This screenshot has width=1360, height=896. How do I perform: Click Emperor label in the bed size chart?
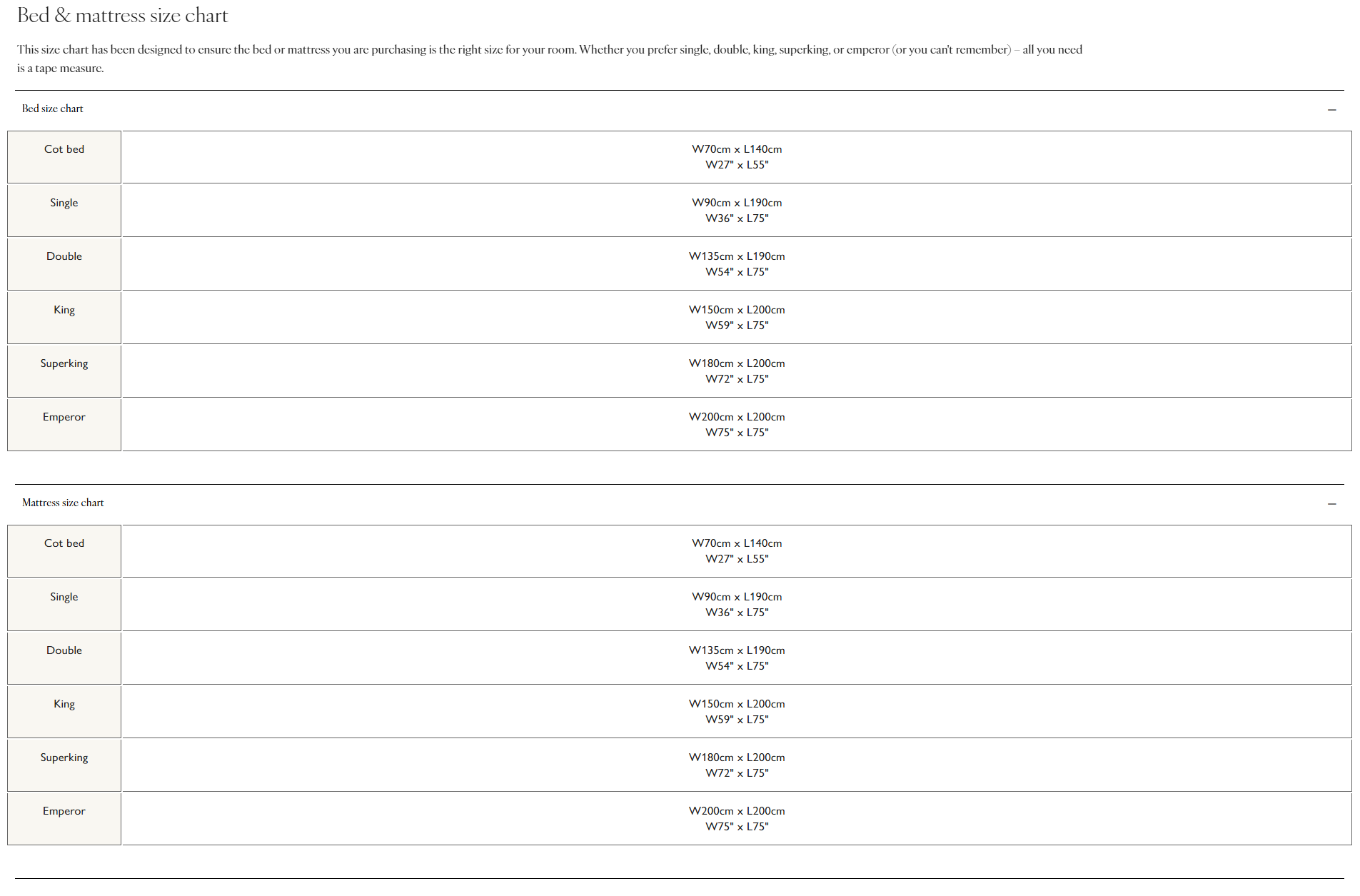click(64, 417)
